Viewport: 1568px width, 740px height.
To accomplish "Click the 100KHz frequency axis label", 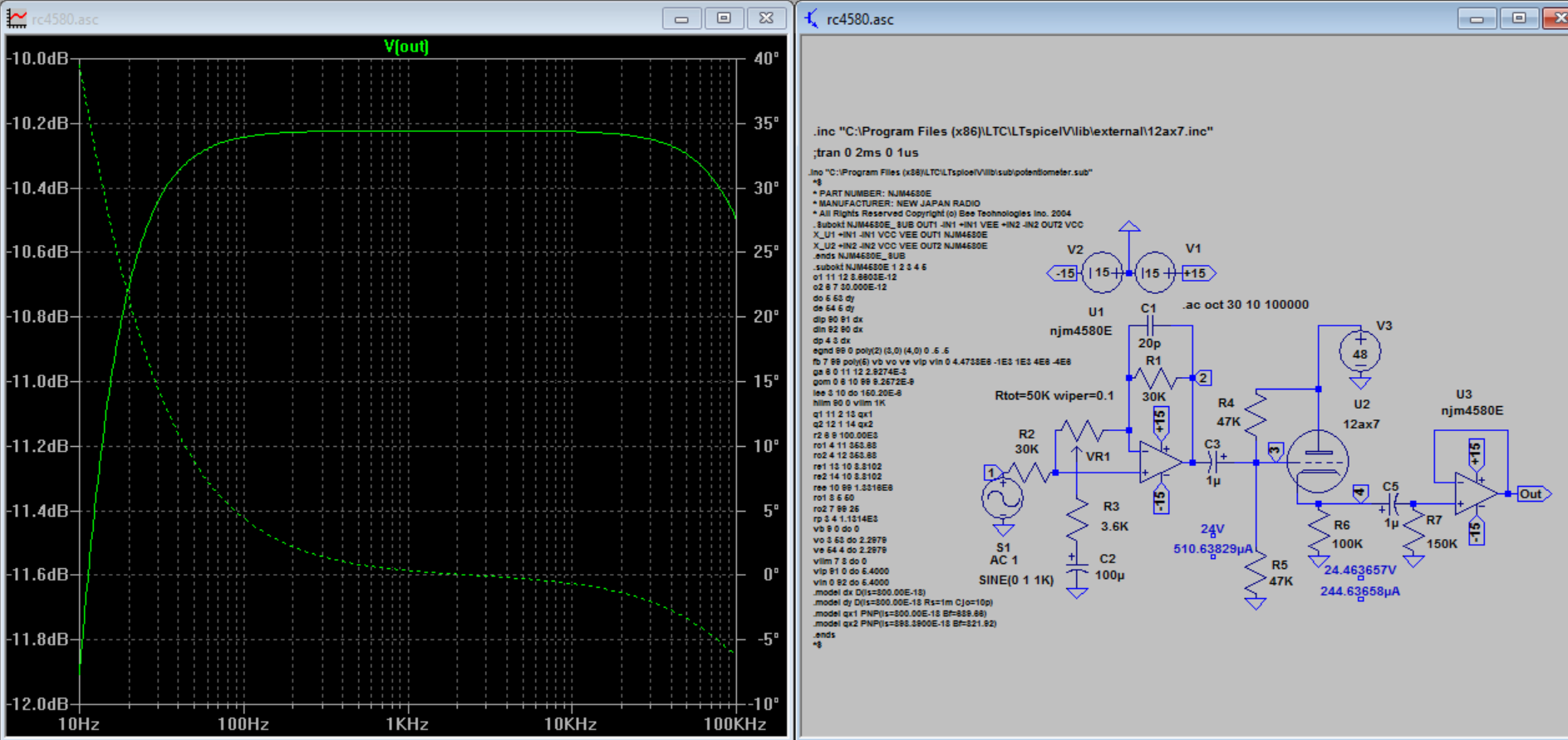I will [x=735, y=724].
